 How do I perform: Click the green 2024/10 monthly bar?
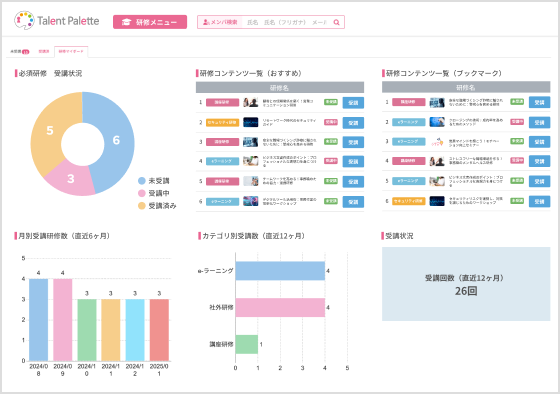(x=87, y=330)
